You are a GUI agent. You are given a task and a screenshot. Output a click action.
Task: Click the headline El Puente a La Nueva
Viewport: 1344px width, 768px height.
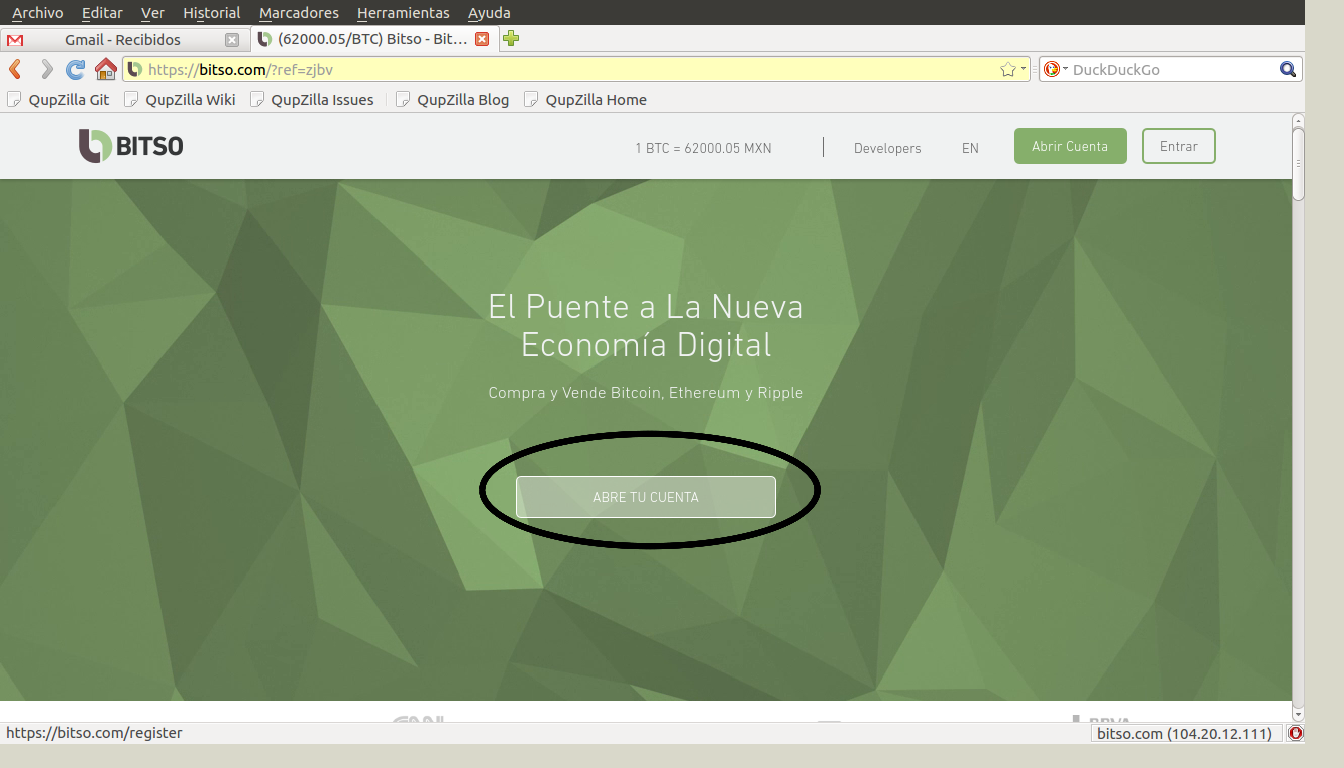(x=646, y=306)
